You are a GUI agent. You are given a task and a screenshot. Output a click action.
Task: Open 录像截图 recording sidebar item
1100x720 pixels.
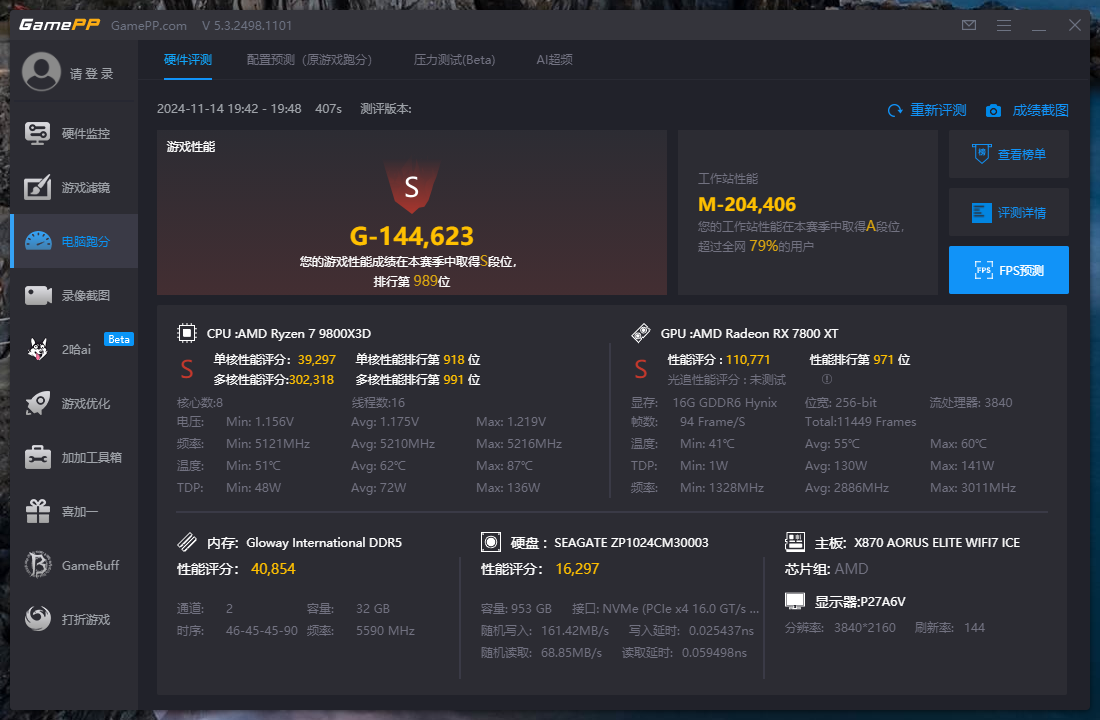[74, 295]
